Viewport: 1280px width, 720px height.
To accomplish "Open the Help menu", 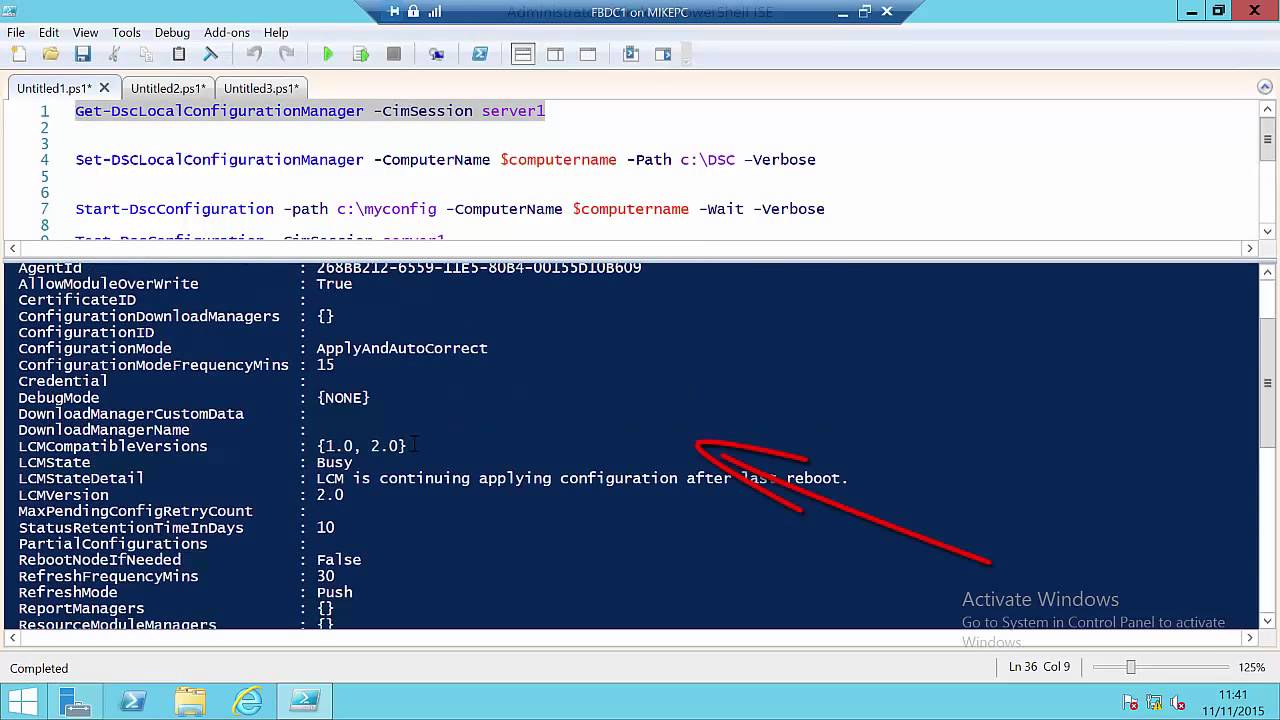I will click(x=276, y=33).
